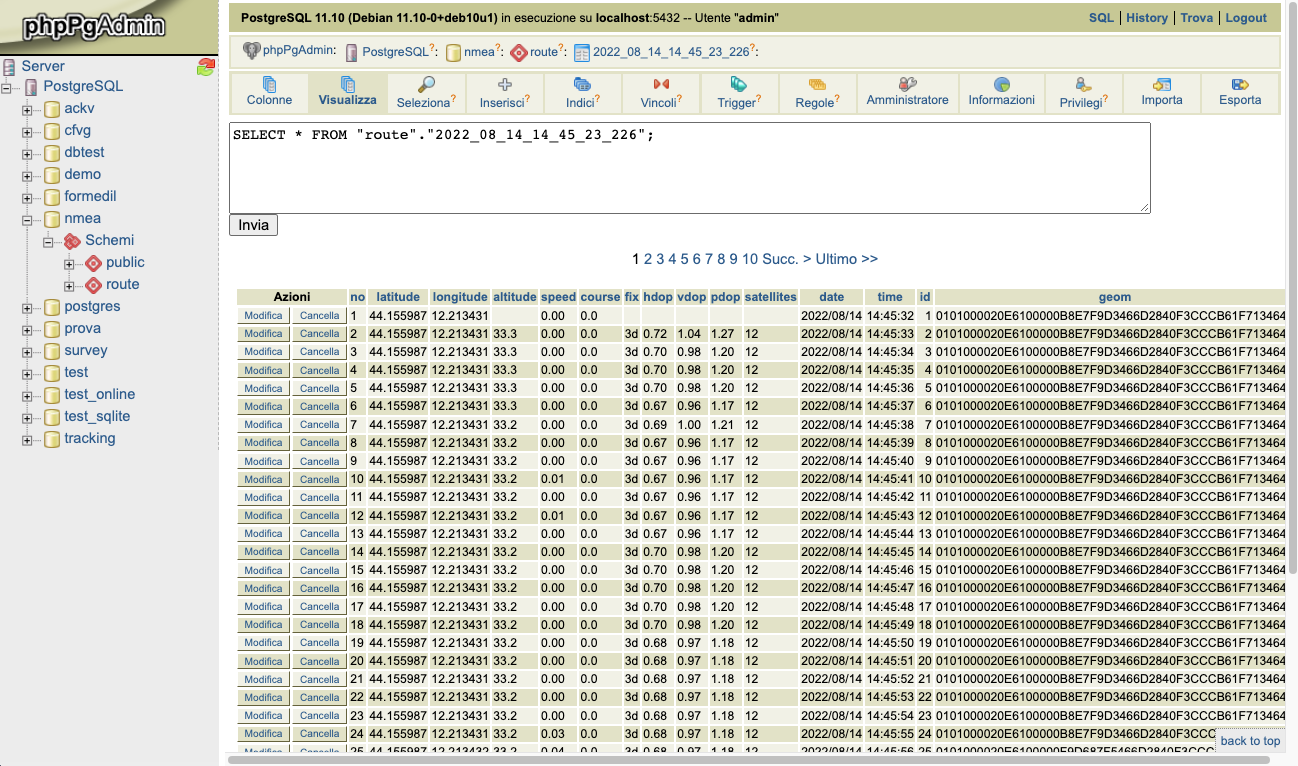
Task: Click the refresh icon beside Server tree
Action: click(206, 67)
